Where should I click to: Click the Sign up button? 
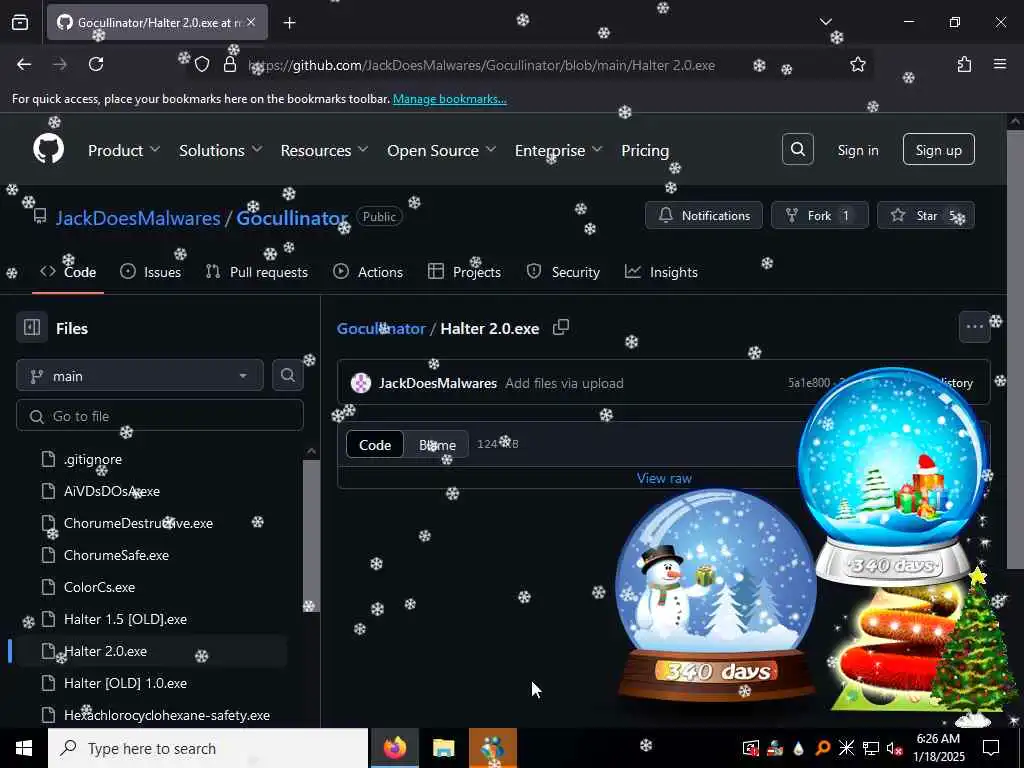pyautogui.click(x=938, y=150)
